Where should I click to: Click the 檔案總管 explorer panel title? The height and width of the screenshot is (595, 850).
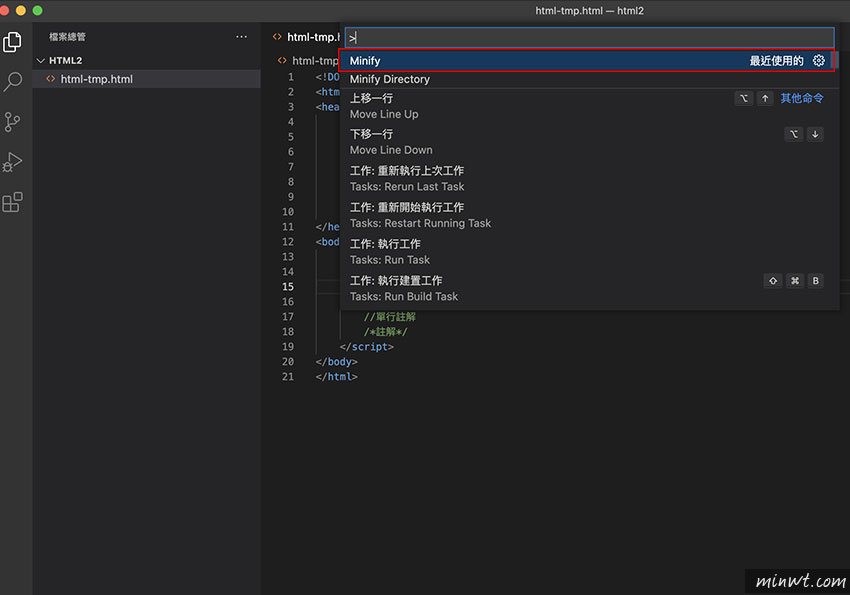click(67, 37)
